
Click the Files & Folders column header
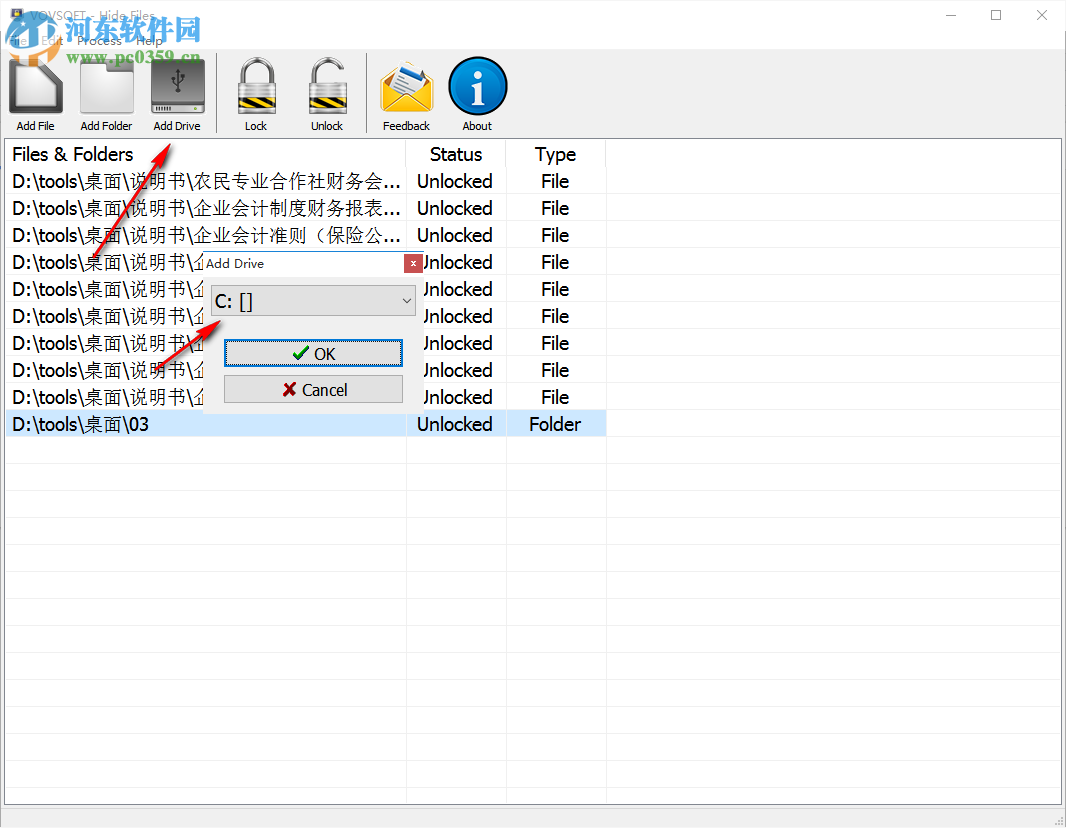pos(72,154)
